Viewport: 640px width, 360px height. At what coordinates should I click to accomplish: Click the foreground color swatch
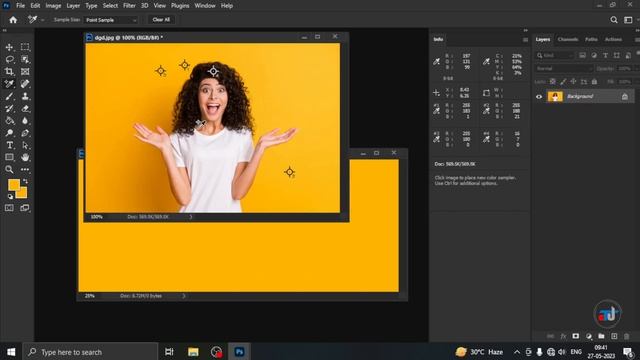[x=14, y=185]
